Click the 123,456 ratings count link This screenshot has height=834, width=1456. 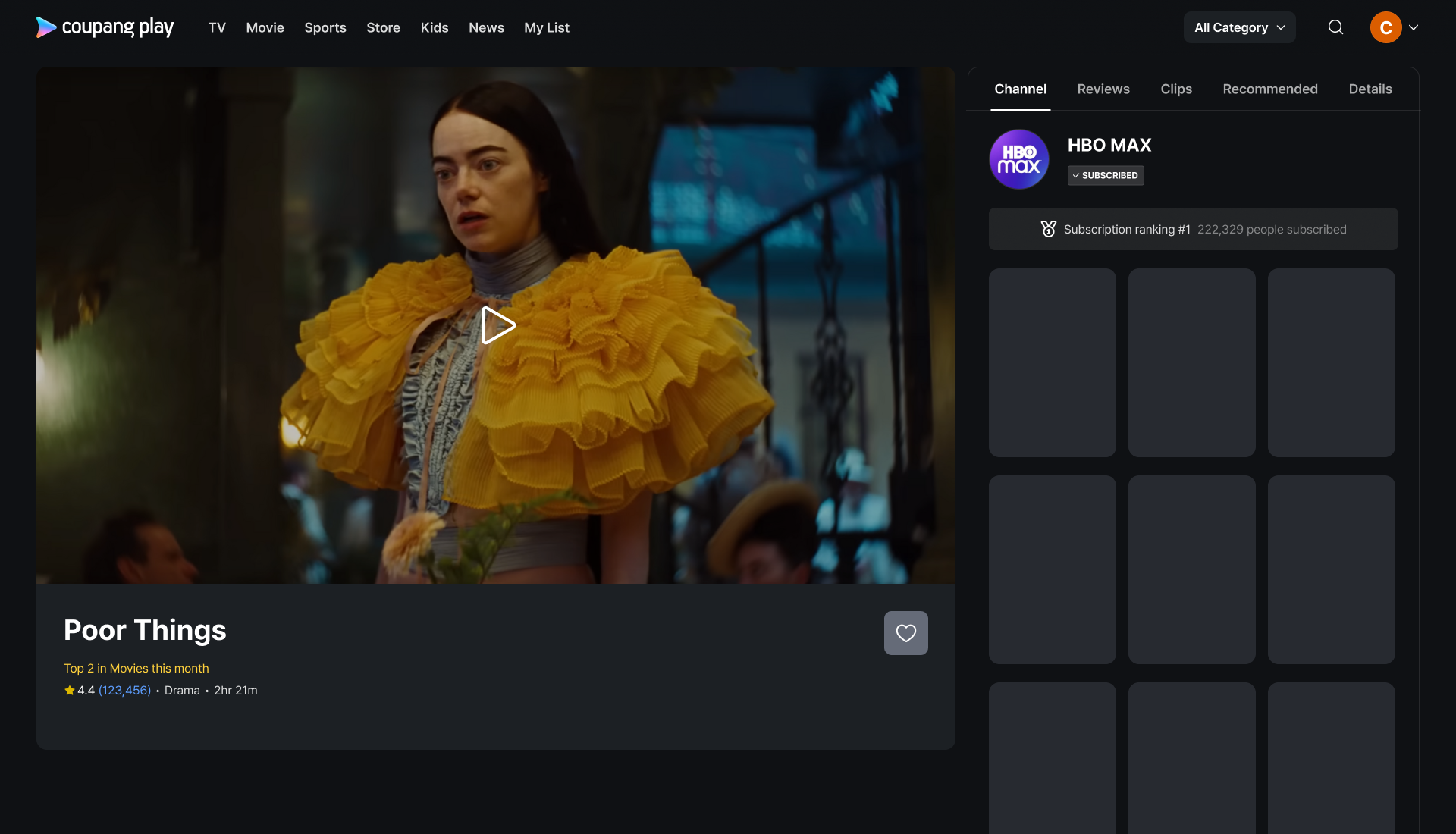point(124,690)
